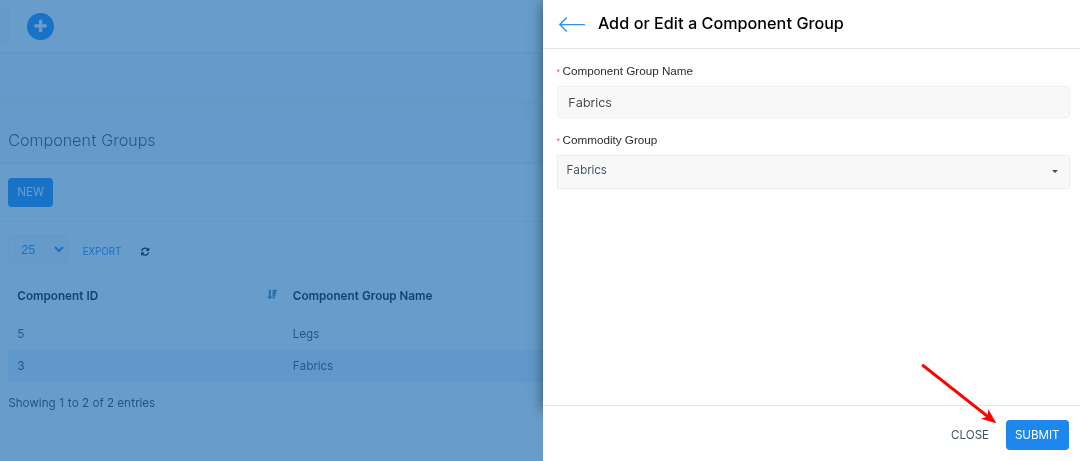Click the Component ID 3 cell

coord(21,366)
